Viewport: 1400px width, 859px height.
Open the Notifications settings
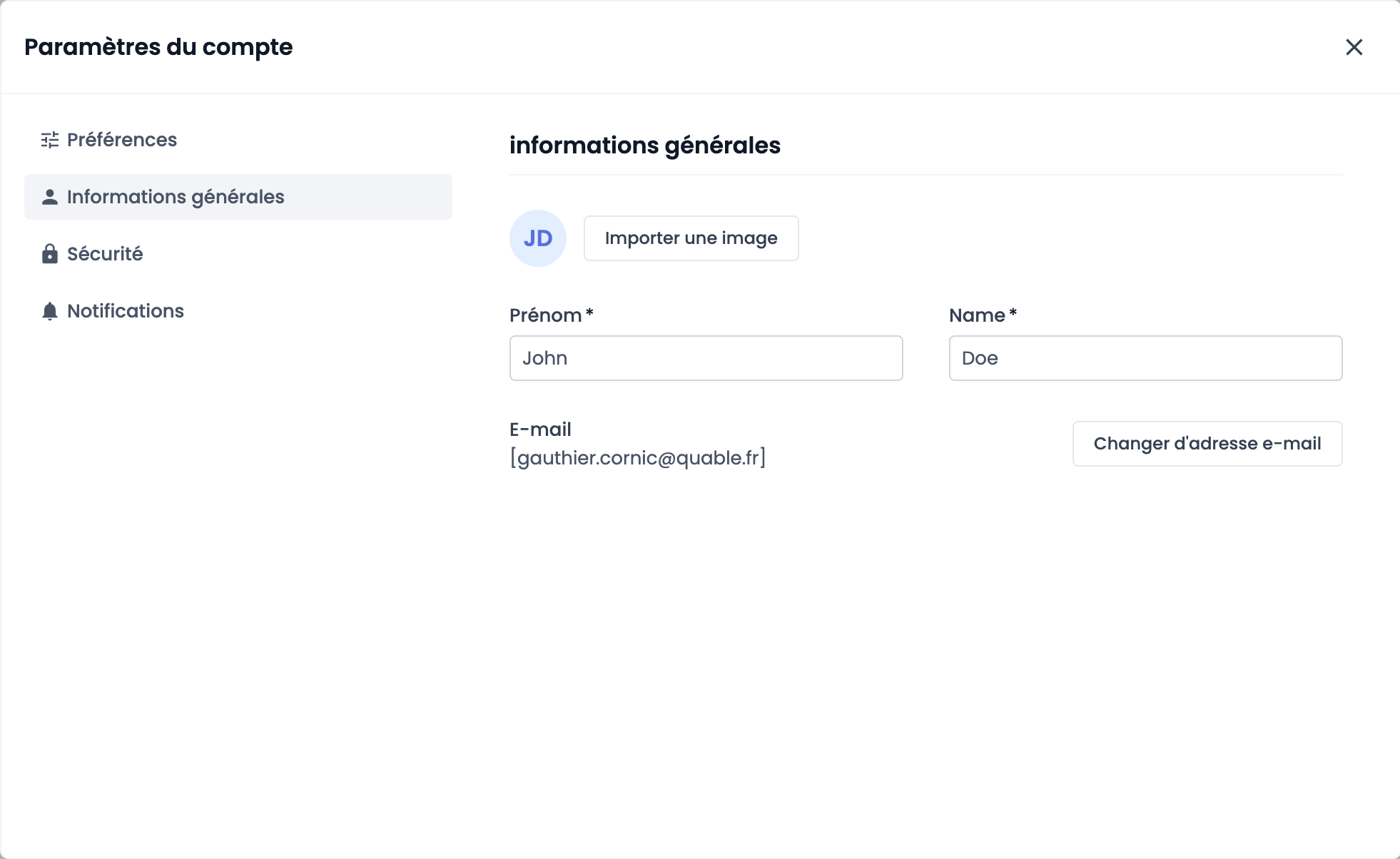pyautogui.click(x=126, y=311)
